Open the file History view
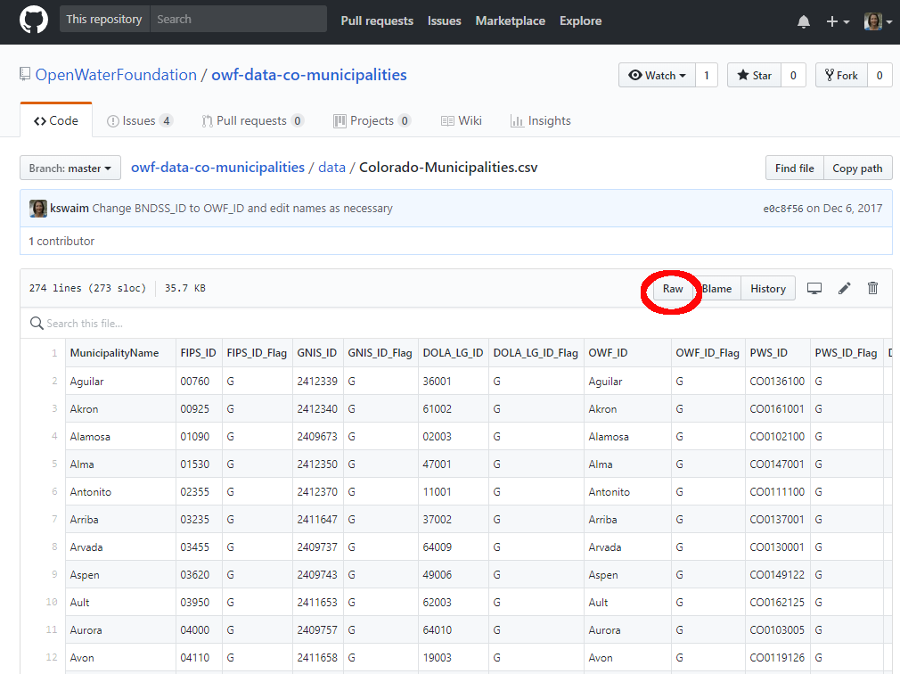Viewport: 900px width, 674px height. pyautogui.click(x=768, y=289)
